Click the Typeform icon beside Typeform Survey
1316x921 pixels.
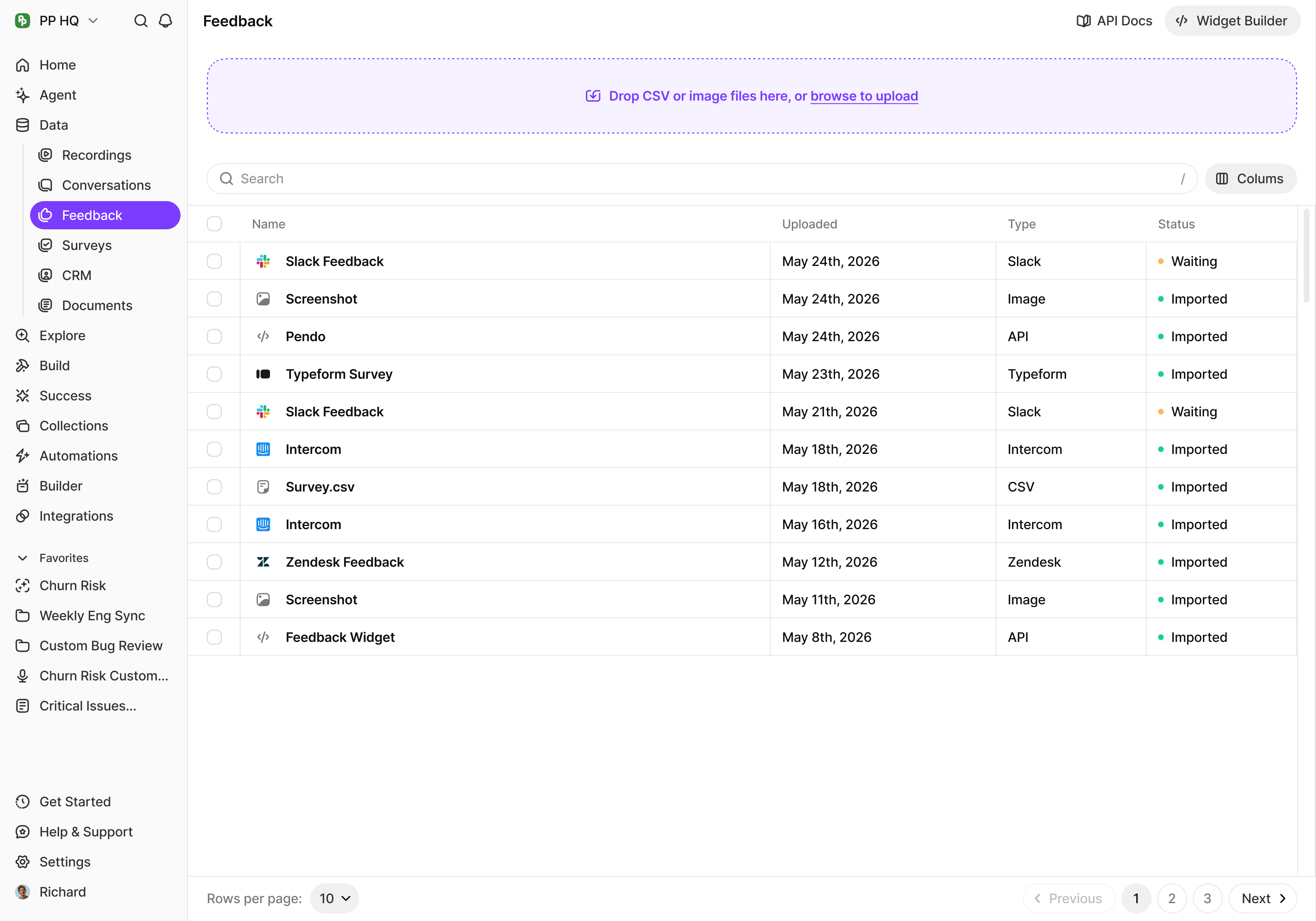click(x=263, y=374)
